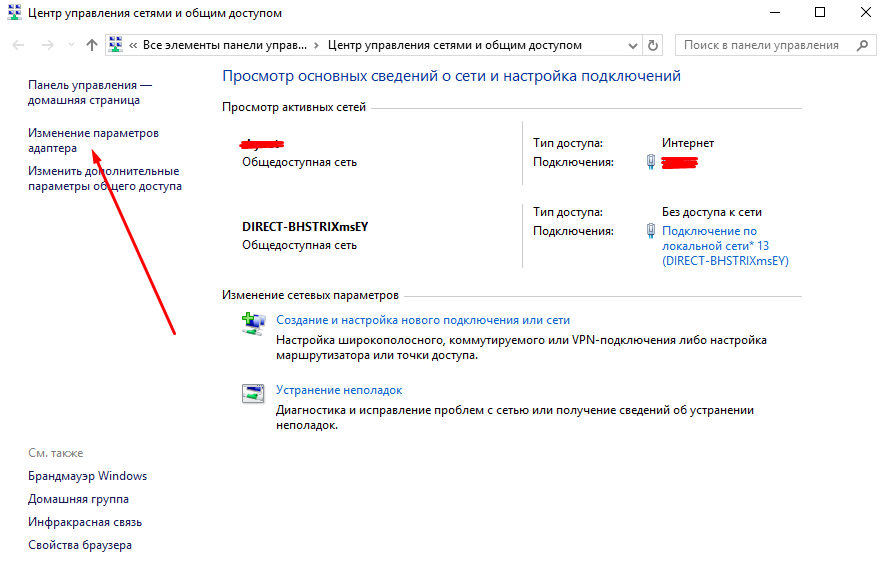Expand chevron after Все элементы панели управления
This screenshot has width=889, height=572.
[x=317, y=45]
